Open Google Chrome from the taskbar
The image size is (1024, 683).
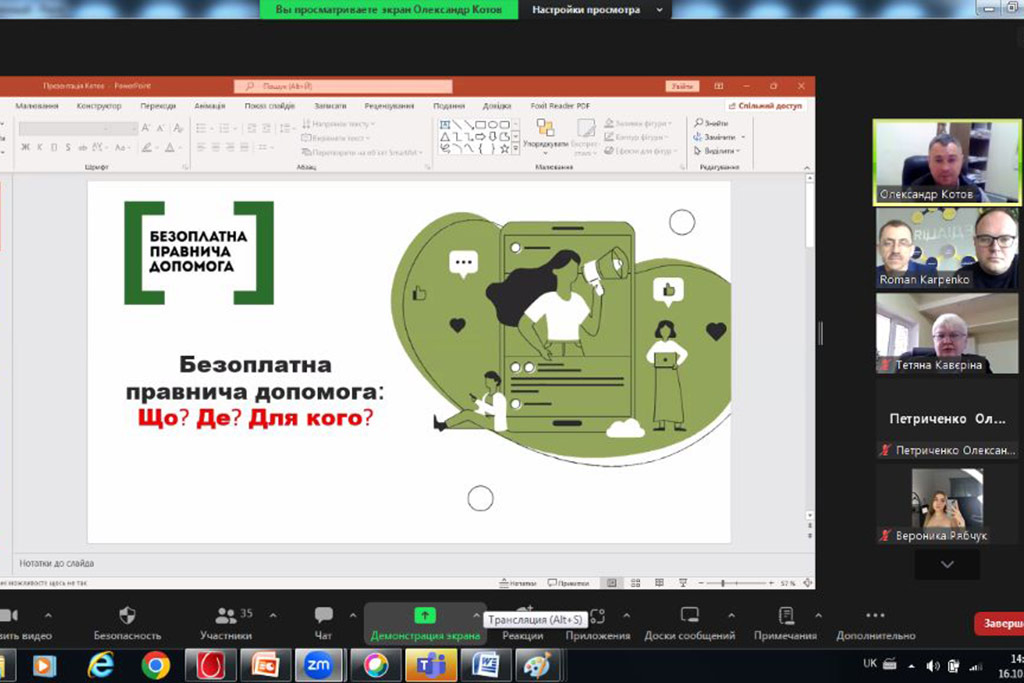155,665
